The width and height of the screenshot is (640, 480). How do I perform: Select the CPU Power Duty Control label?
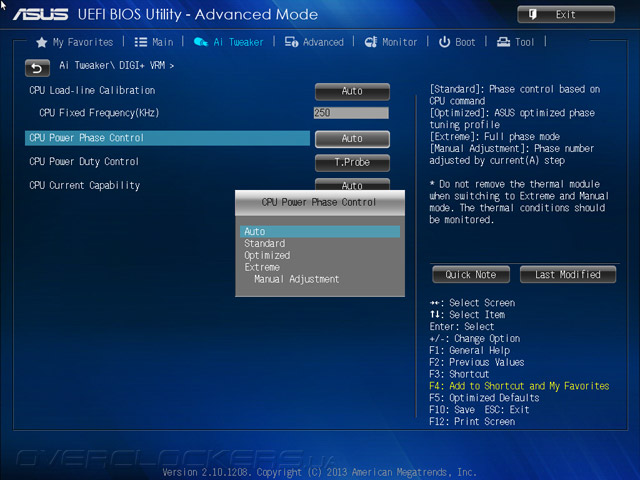(x=84, y=162)
